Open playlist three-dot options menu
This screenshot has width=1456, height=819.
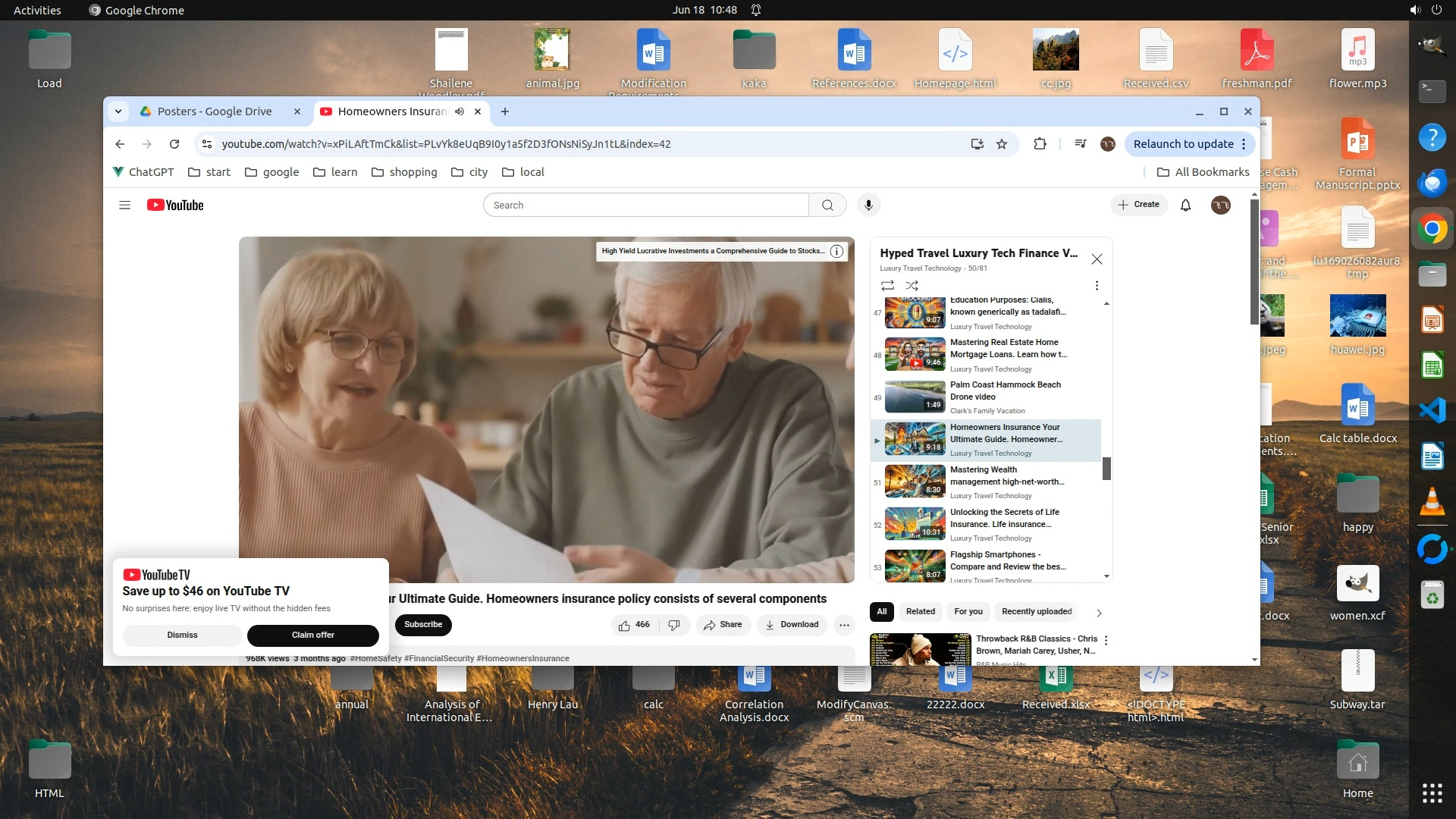pos(1097,286)
